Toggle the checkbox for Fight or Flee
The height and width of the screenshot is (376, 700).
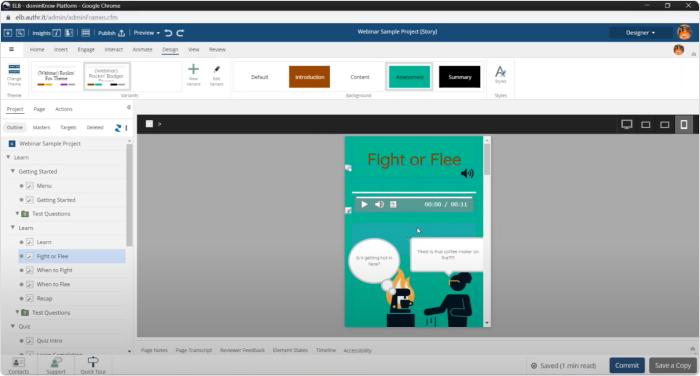(x=30, y=256)
